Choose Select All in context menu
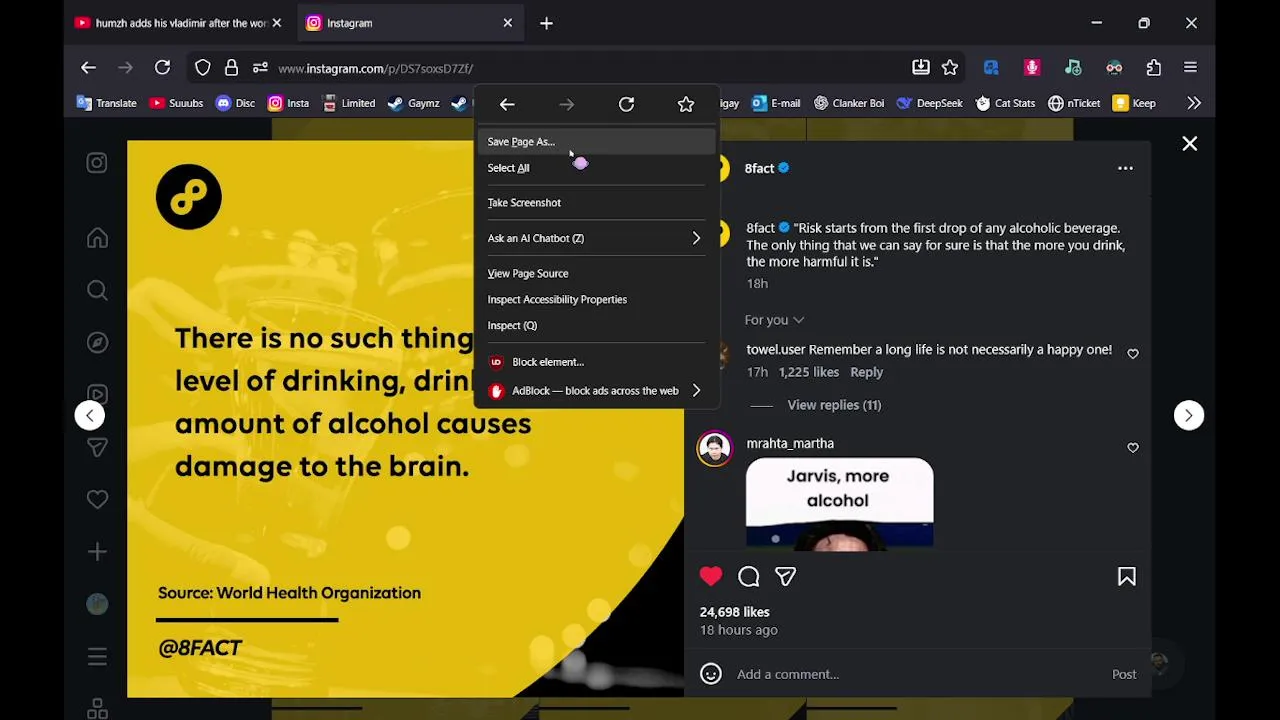The image size is (1280, 720). (x=596, y=168)
